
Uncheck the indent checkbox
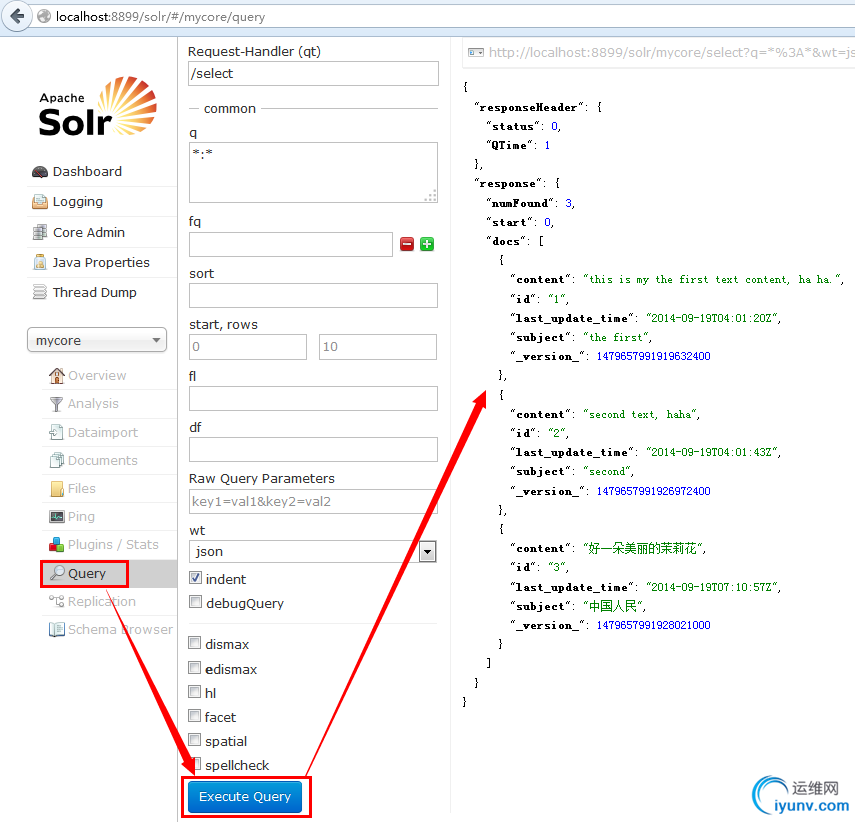coord(195,578)
